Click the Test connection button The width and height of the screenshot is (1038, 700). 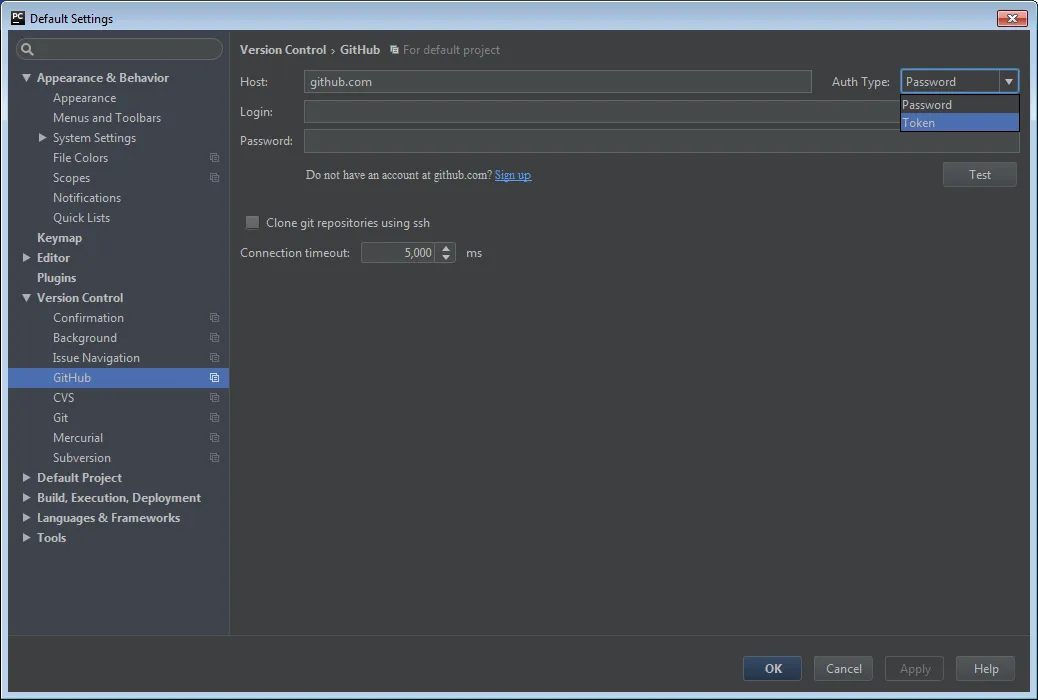click(979, 175)
